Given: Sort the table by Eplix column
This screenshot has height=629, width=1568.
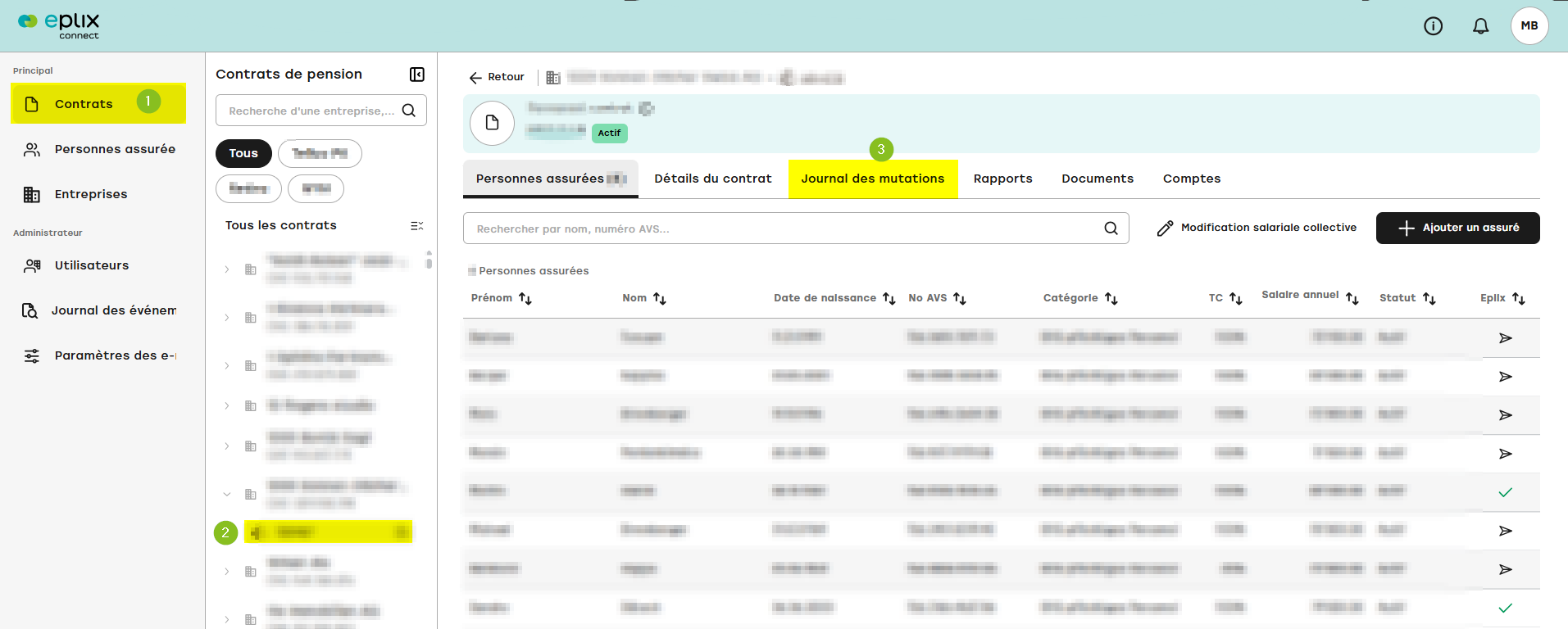Looking at the screenshot, I should [1518, 299].
